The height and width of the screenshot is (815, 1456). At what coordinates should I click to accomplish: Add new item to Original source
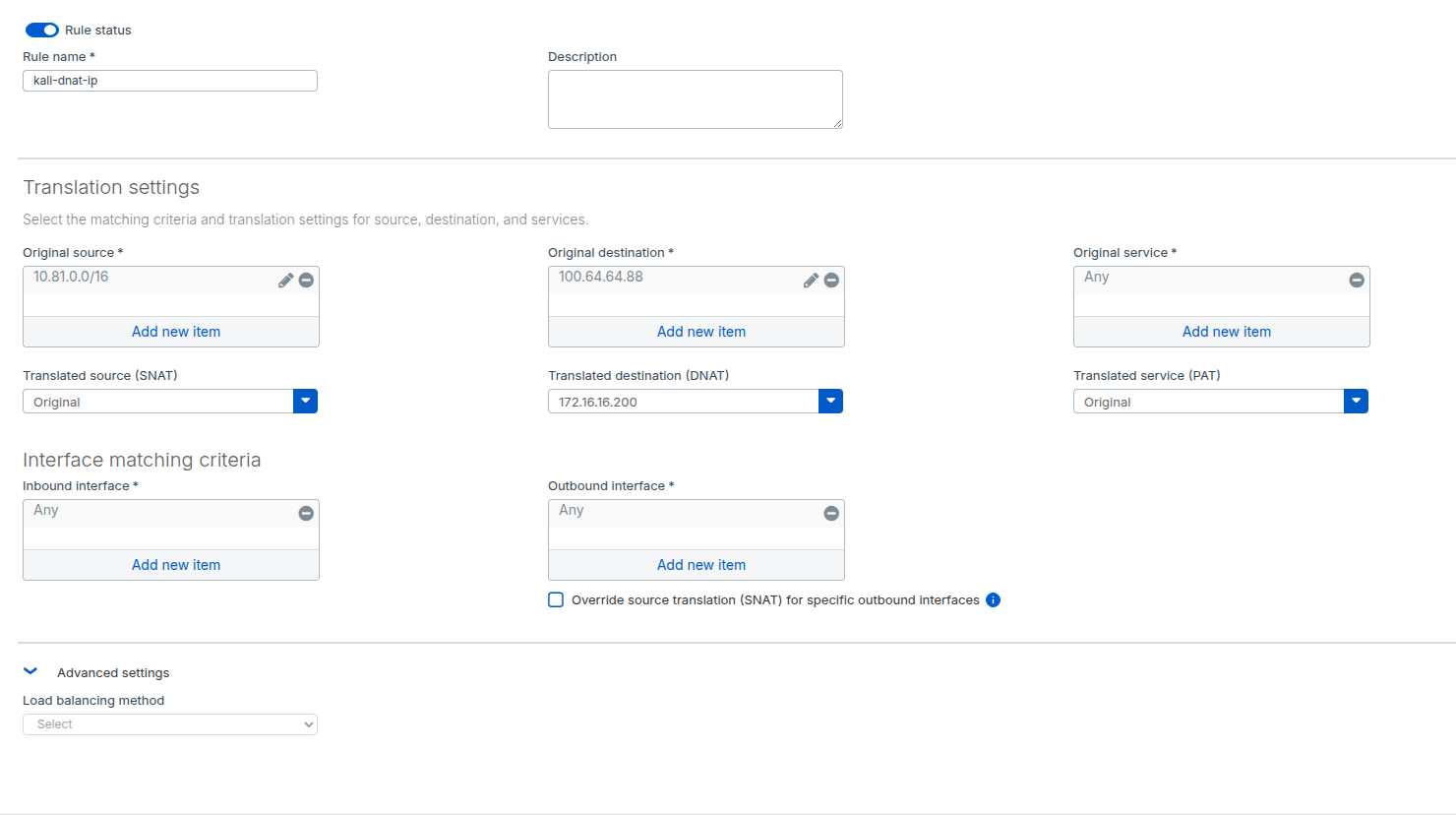(x=176, y=332)
